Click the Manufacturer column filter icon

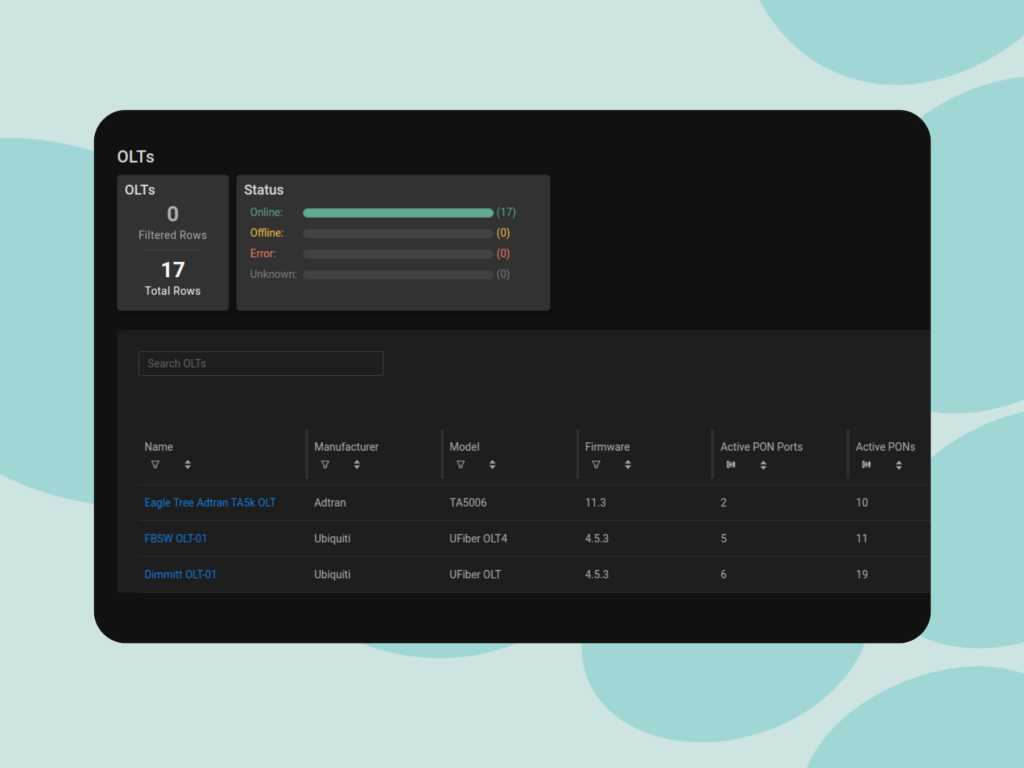click(325, 465)
